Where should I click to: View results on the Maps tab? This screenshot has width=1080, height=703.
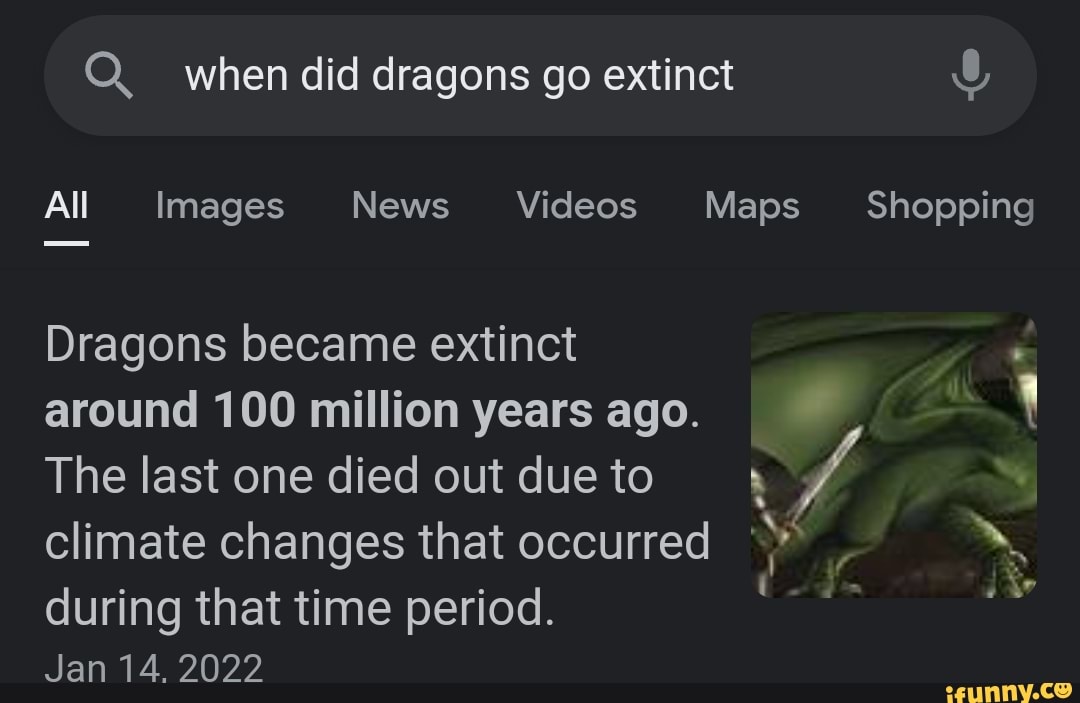(x=751, y=206)
